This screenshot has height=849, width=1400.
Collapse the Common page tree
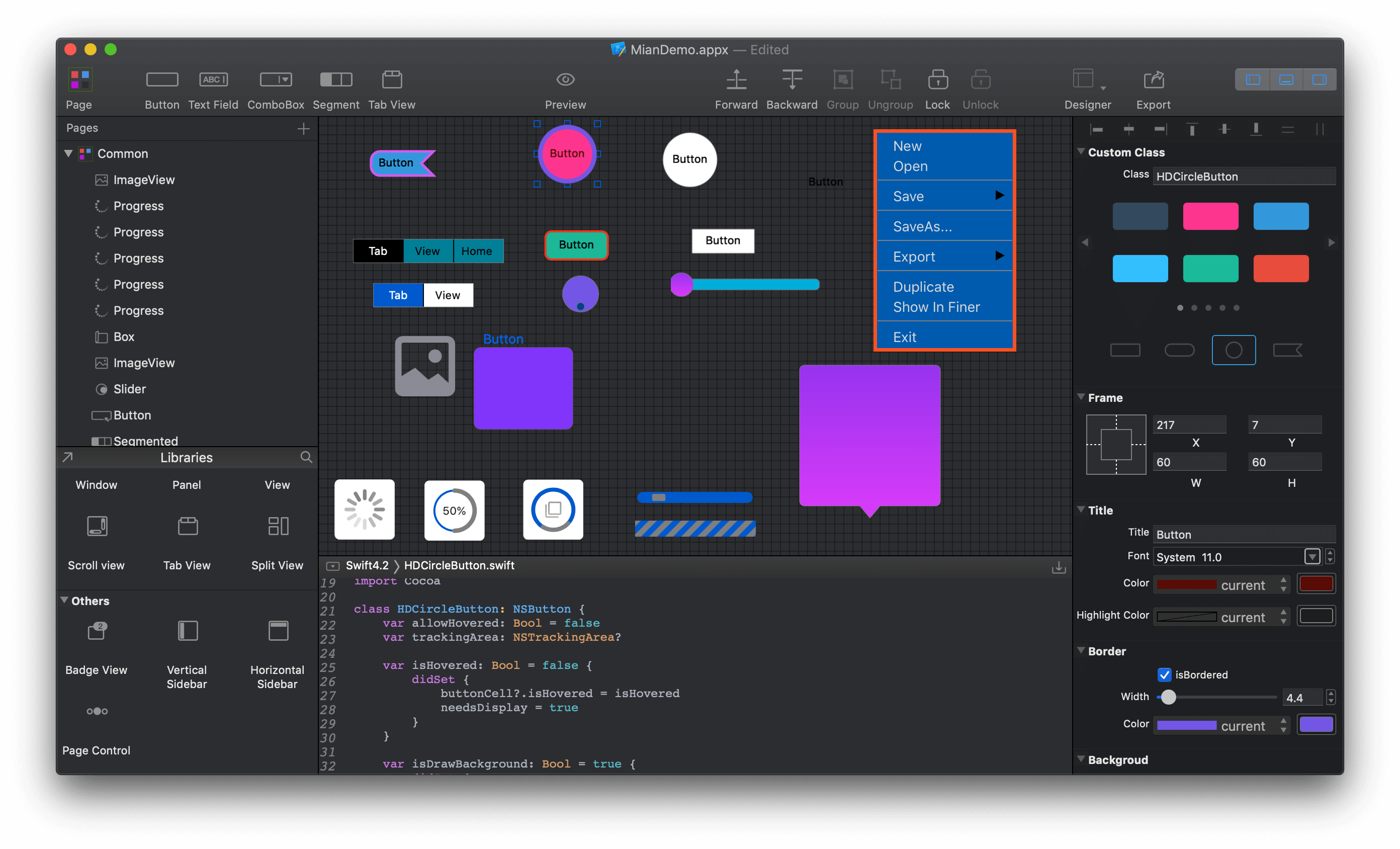pos(69,153)
